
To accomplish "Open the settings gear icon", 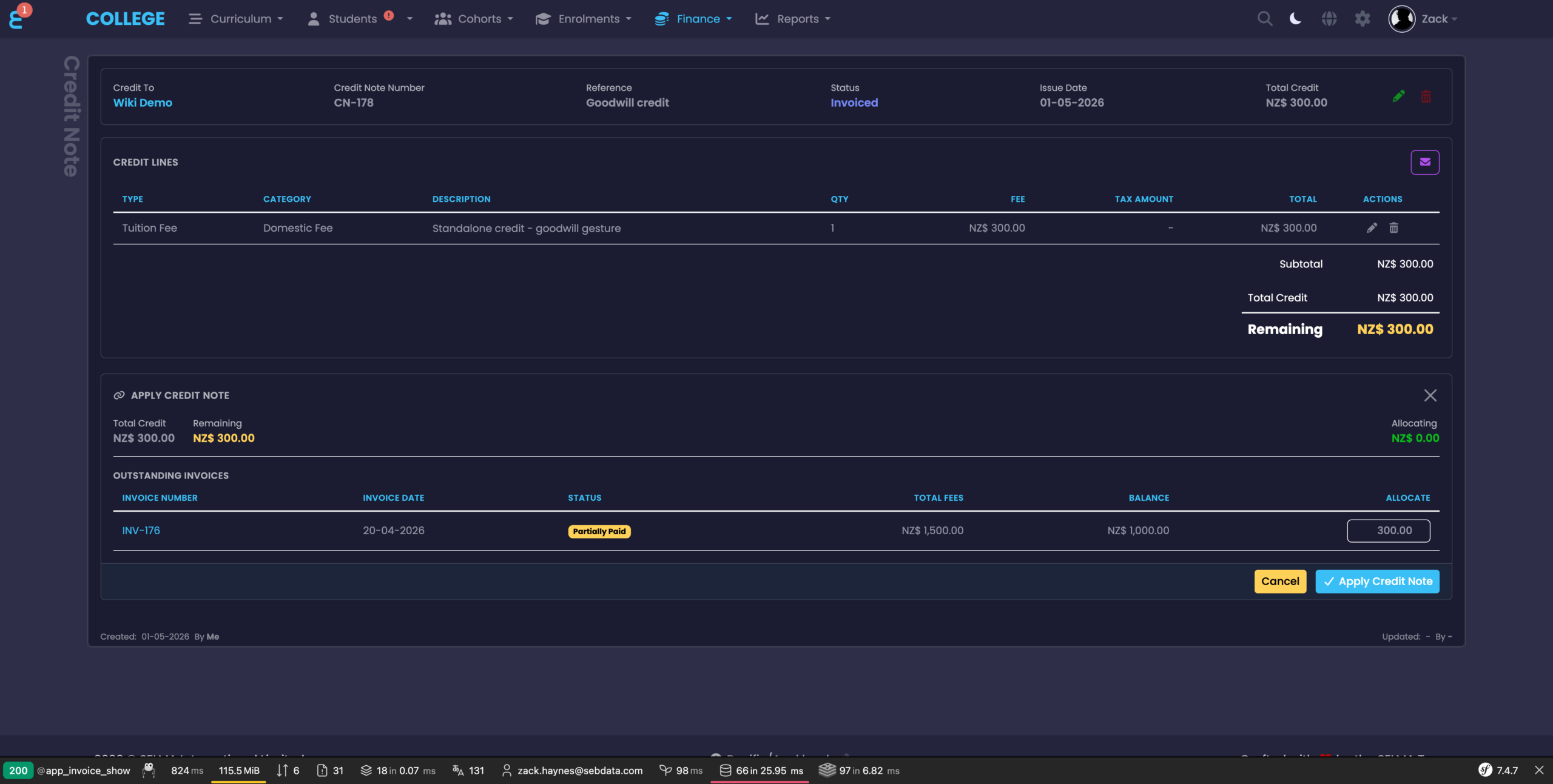I will pyautogui.click(x=1363, y=19).
